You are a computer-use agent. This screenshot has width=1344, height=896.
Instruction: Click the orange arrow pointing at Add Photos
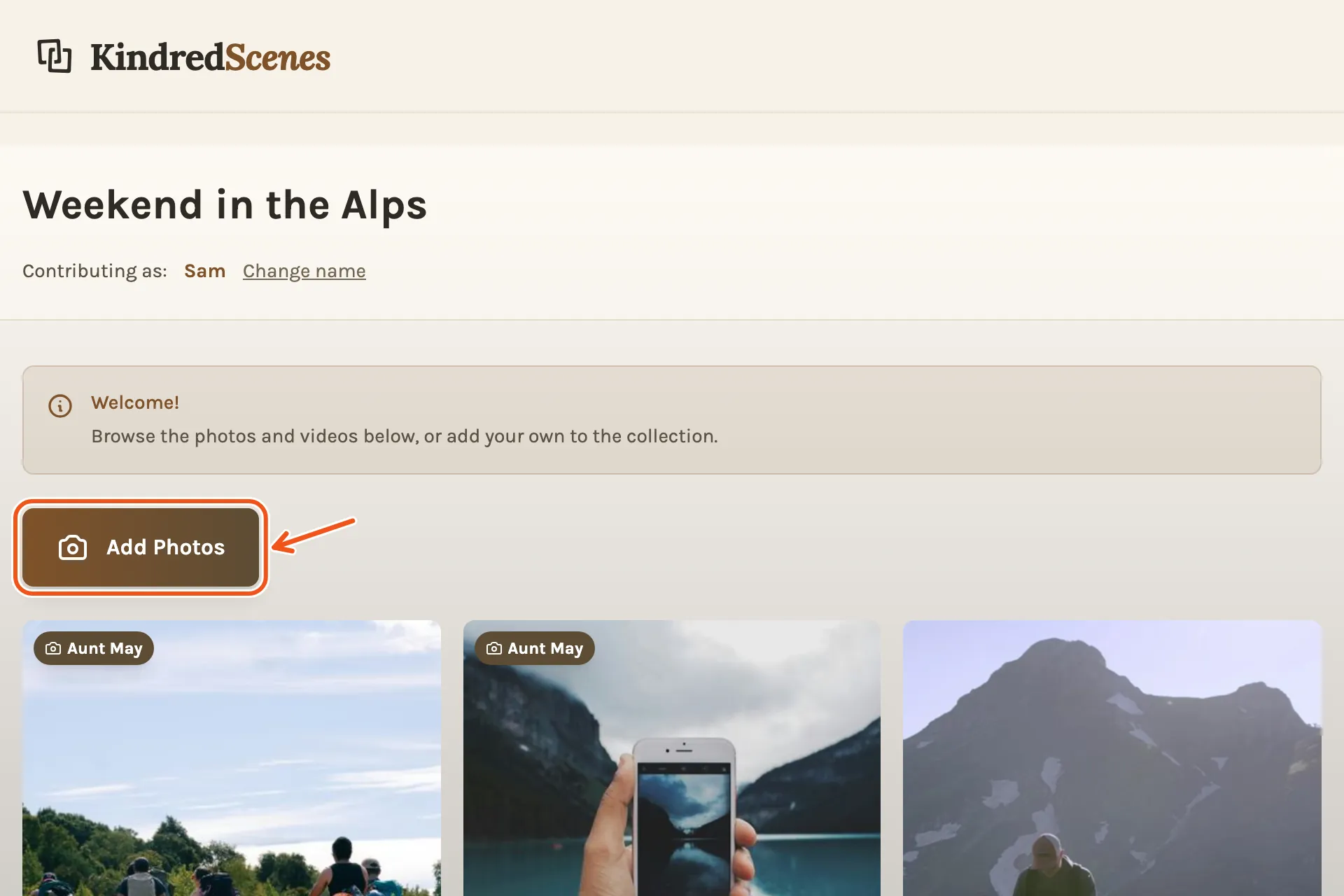tap(314, 535)
